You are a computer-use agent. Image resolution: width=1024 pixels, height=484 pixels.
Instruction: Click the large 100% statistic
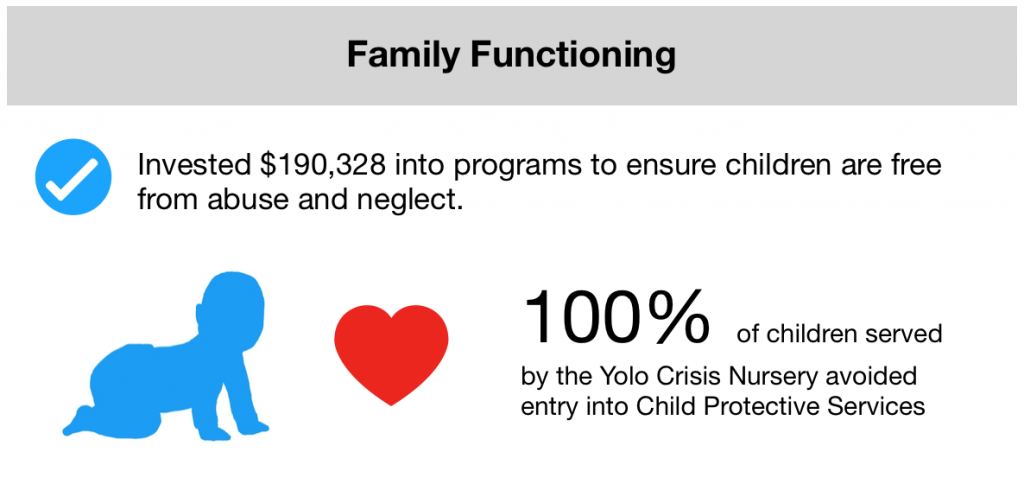point(615,317)
